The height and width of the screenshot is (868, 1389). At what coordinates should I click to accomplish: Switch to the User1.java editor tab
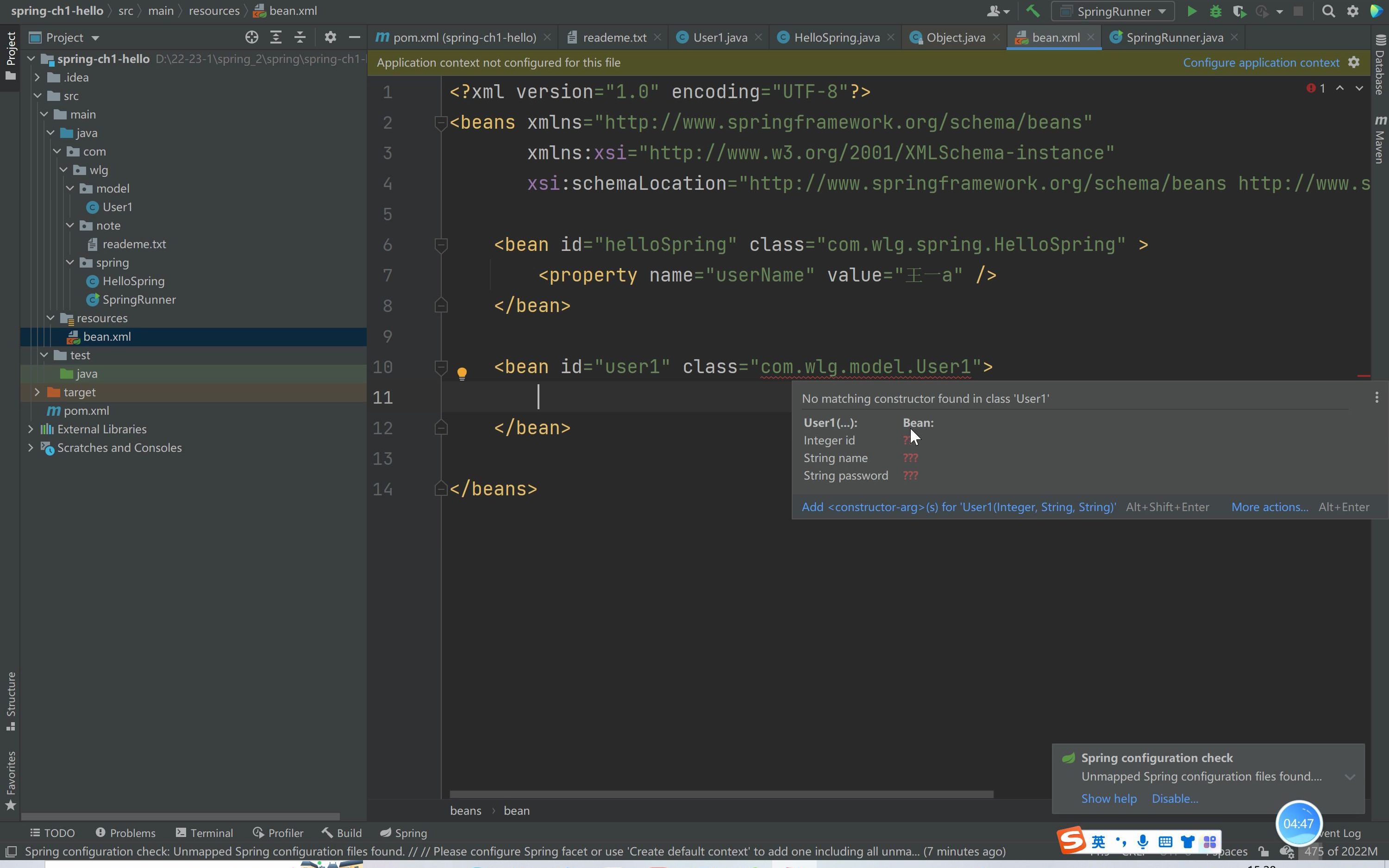coord(720,37)
